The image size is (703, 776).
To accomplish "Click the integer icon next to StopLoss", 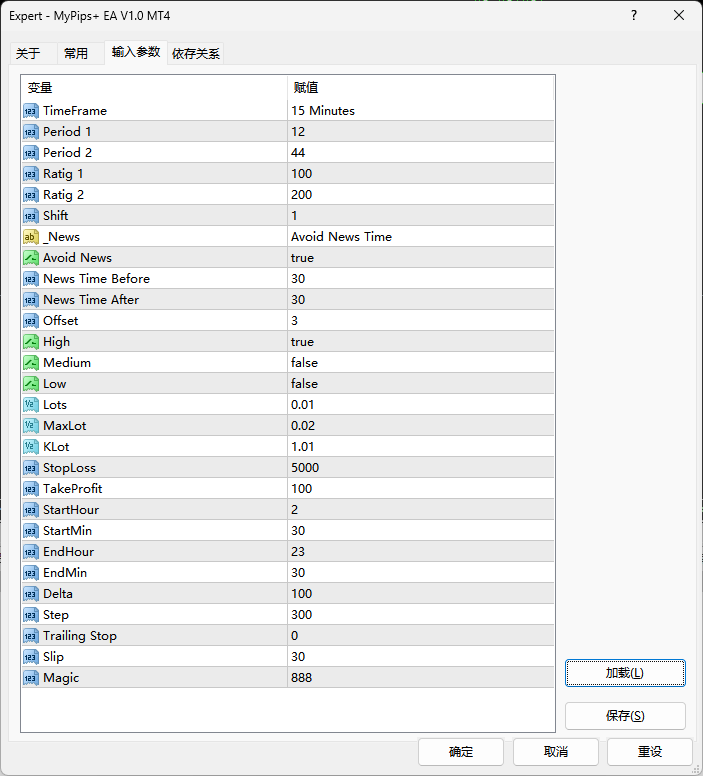I will (x=31, y=468).
